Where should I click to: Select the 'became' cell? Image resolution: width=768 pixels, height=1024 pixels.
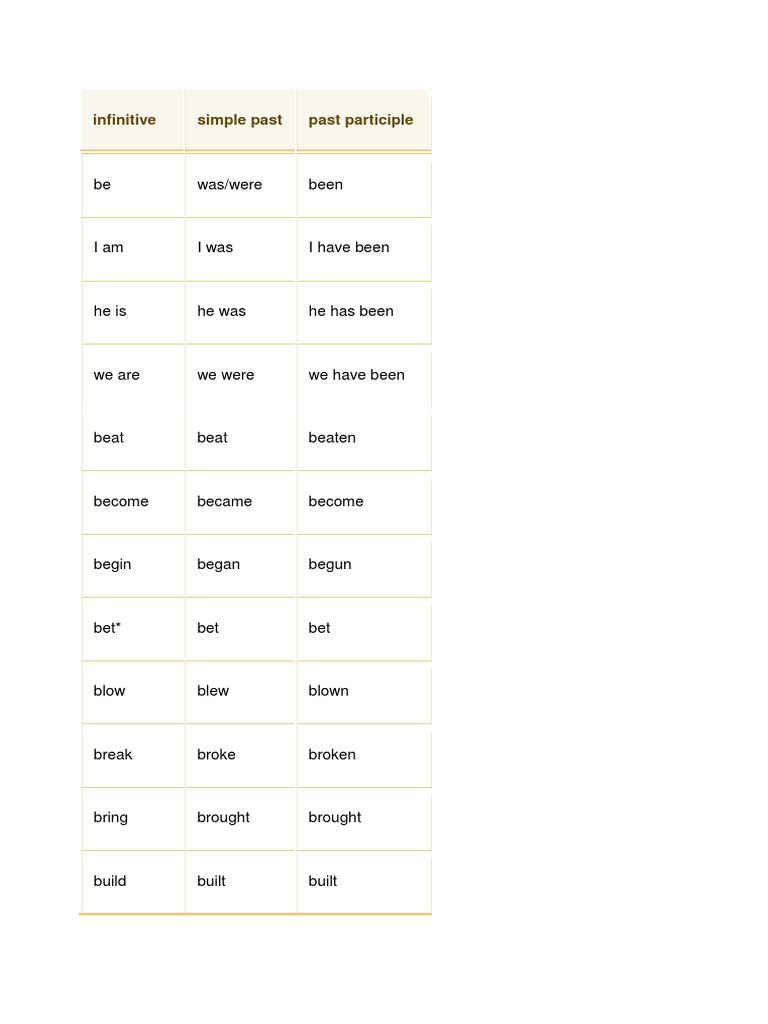click(x=224, y=501)
